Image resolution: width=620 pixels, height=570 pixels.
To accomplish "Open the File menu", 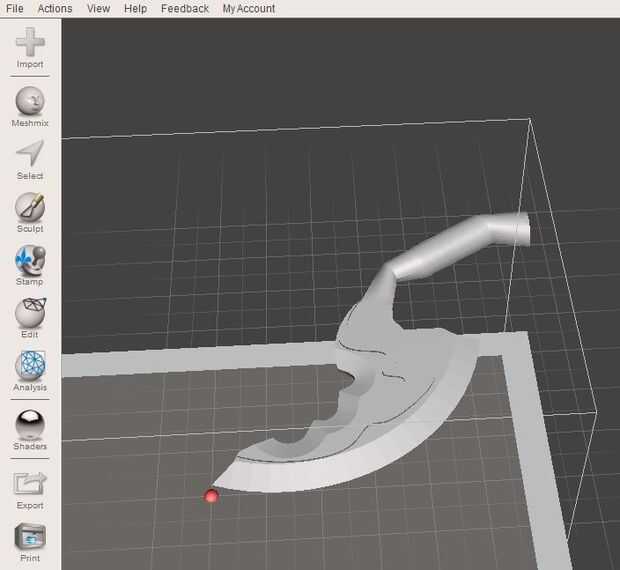I will (x=15, y=8).
